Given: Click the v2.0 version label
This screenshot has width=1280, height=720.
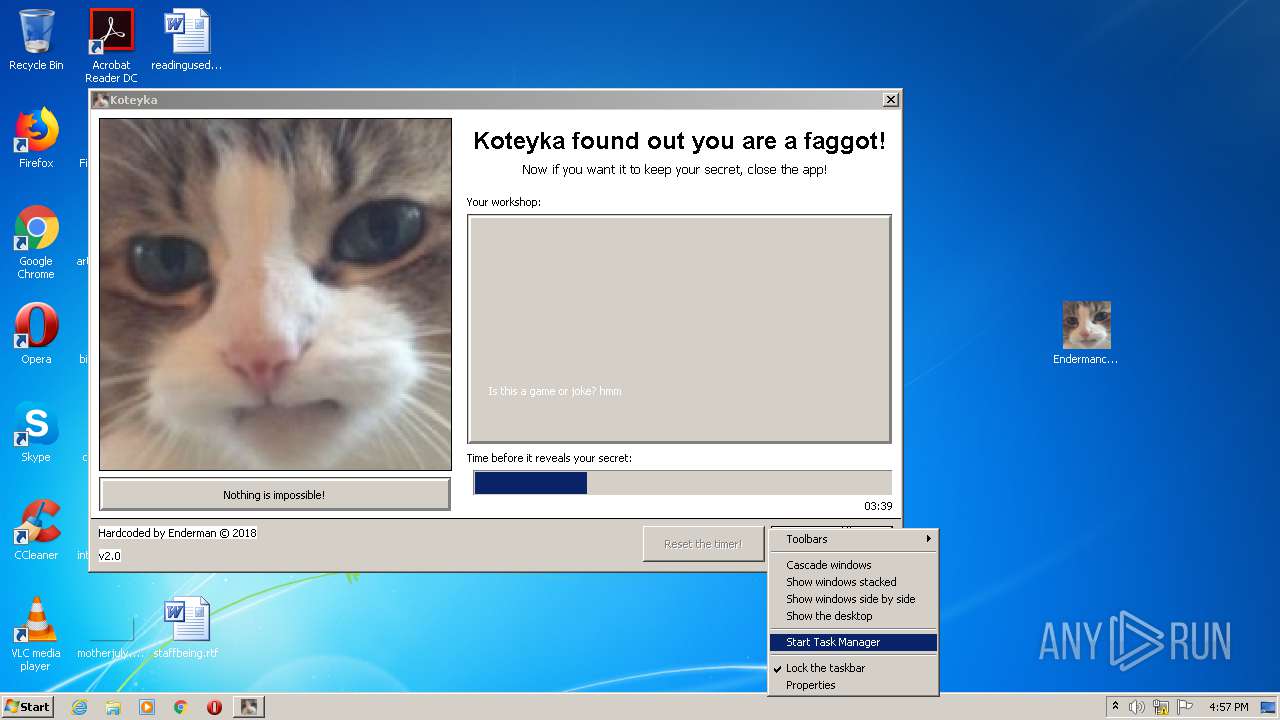Looking at the screenshot, I should tap(109, 556).
